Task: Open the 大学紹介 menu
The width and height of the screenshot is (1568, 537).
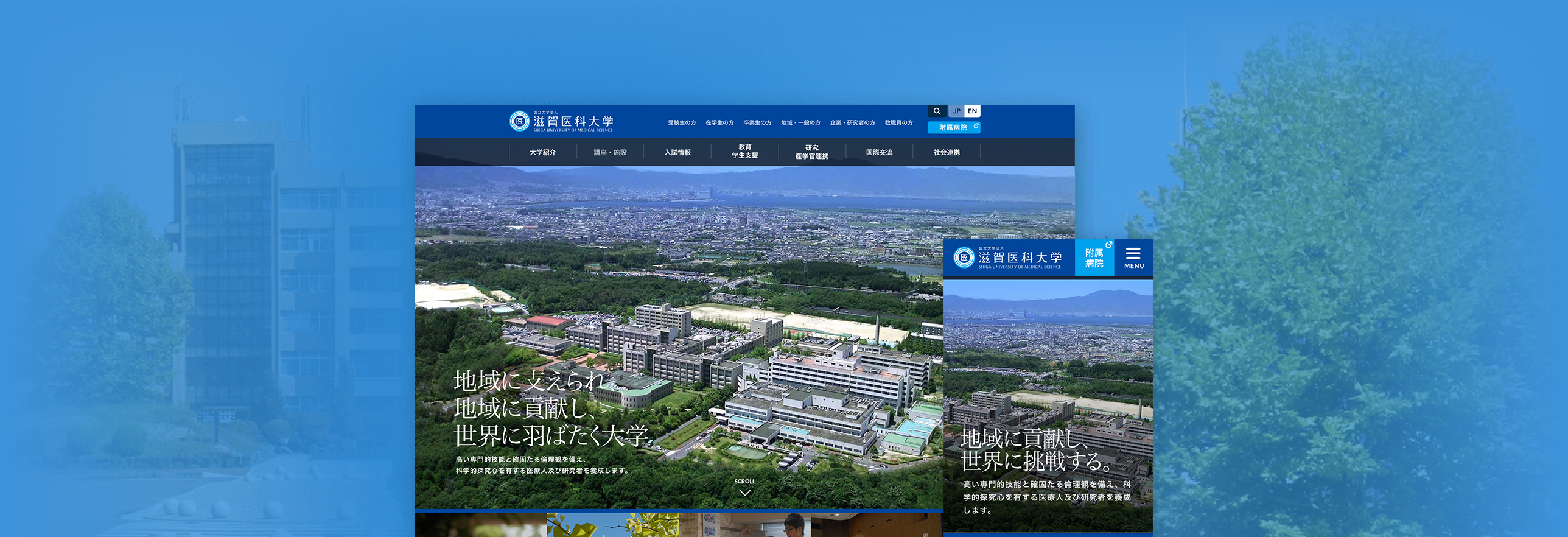Action: tap(542, 152)
